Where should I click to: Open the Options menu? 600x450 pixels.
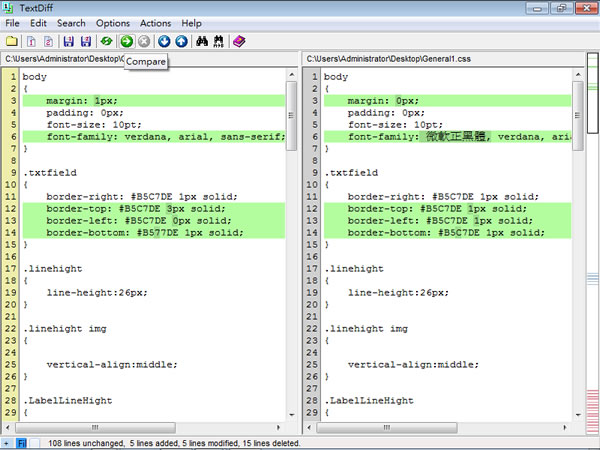(113, 22)
